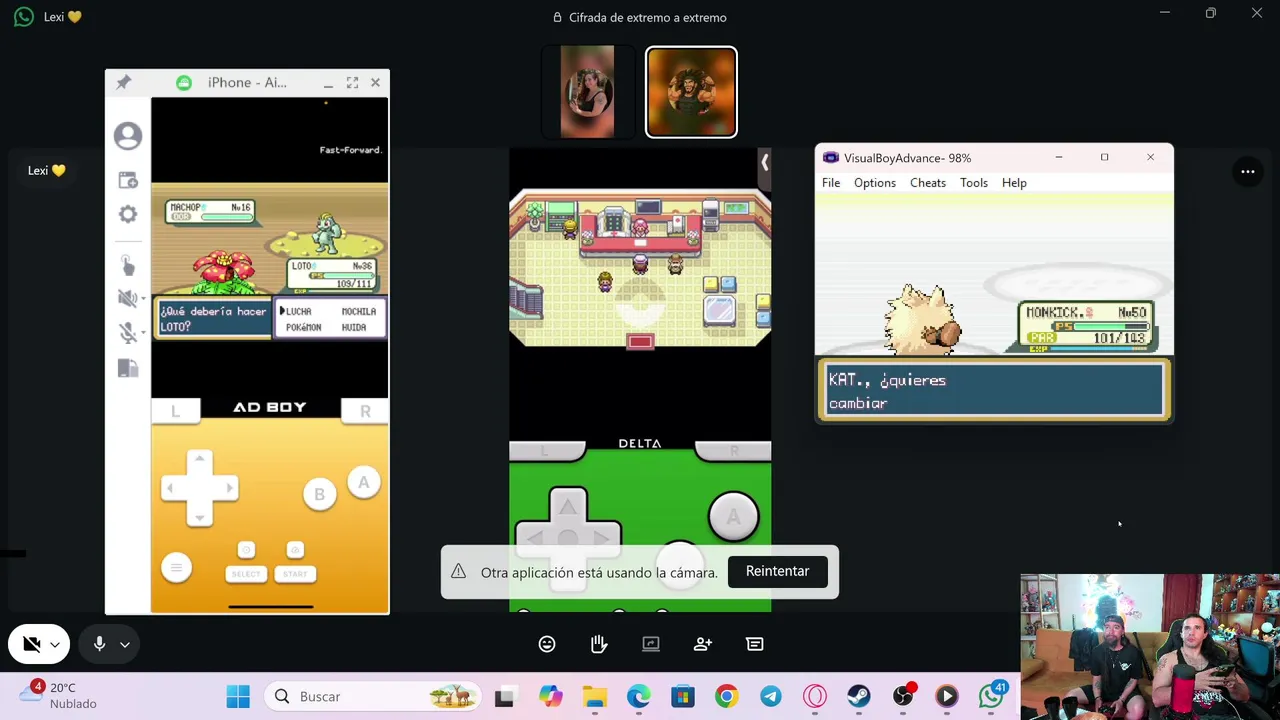Turn on the camera in the call

click(x=31, y=645)
